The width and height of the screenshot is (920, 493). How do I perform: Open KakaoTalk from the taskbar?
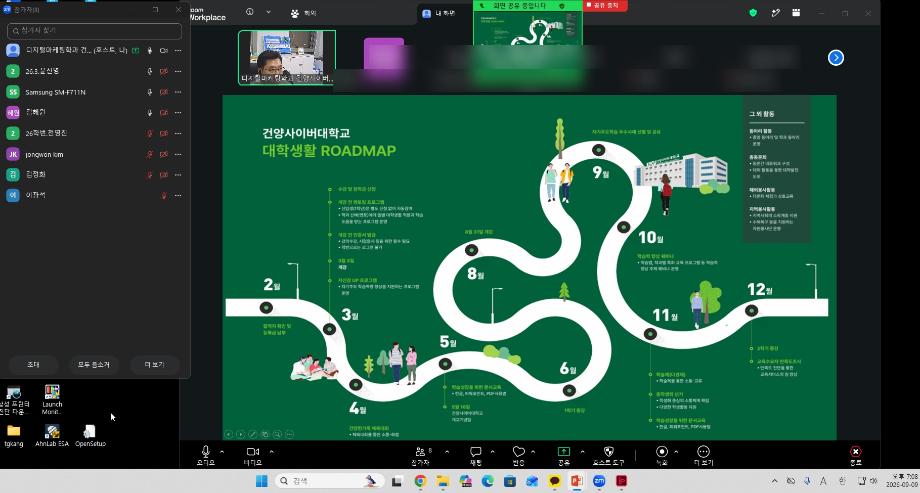click(x=554, y=481)
